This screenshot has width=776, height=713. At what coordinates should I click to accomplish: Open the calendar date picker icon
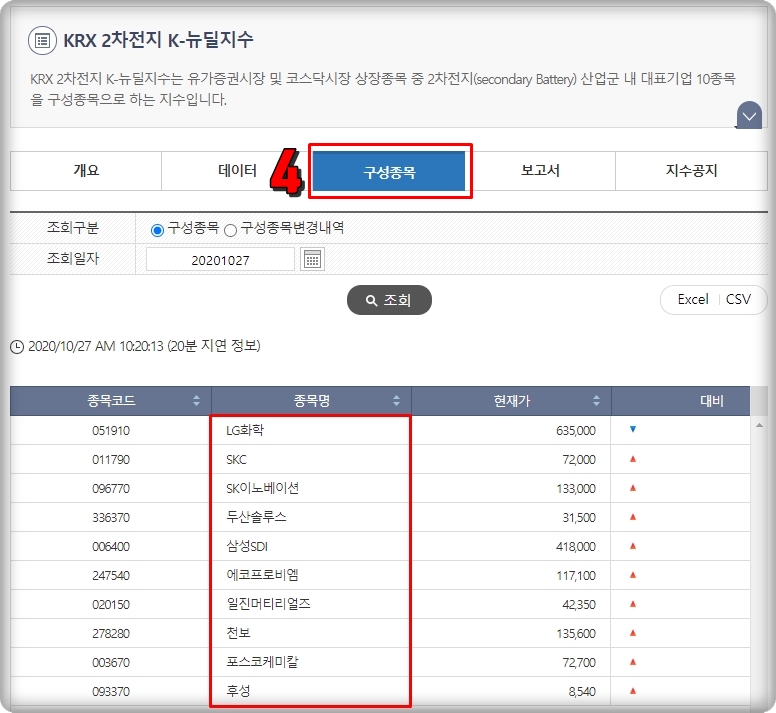coord(312,259)
